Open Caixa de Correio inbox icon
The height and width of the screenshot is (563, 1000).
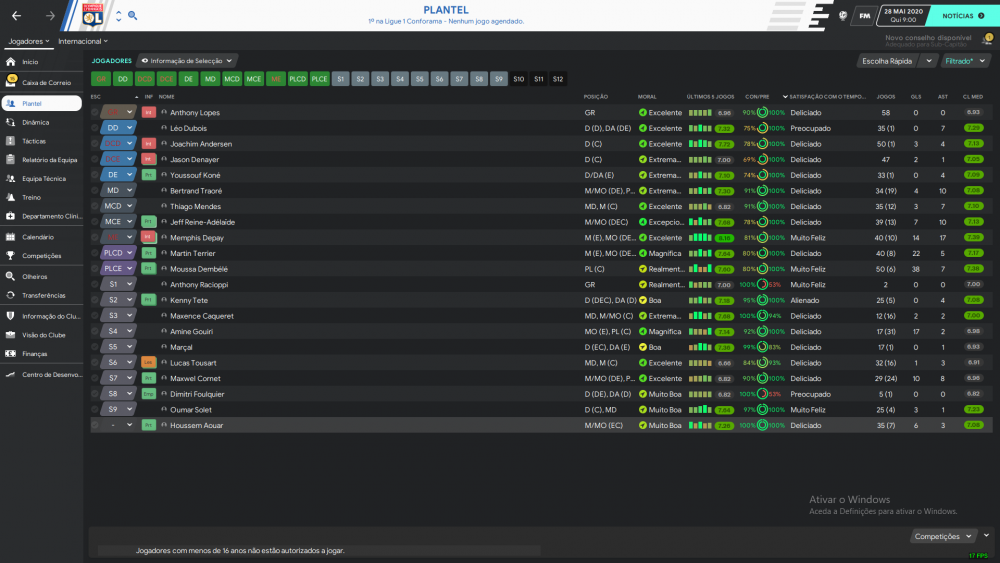click(11, 81)
